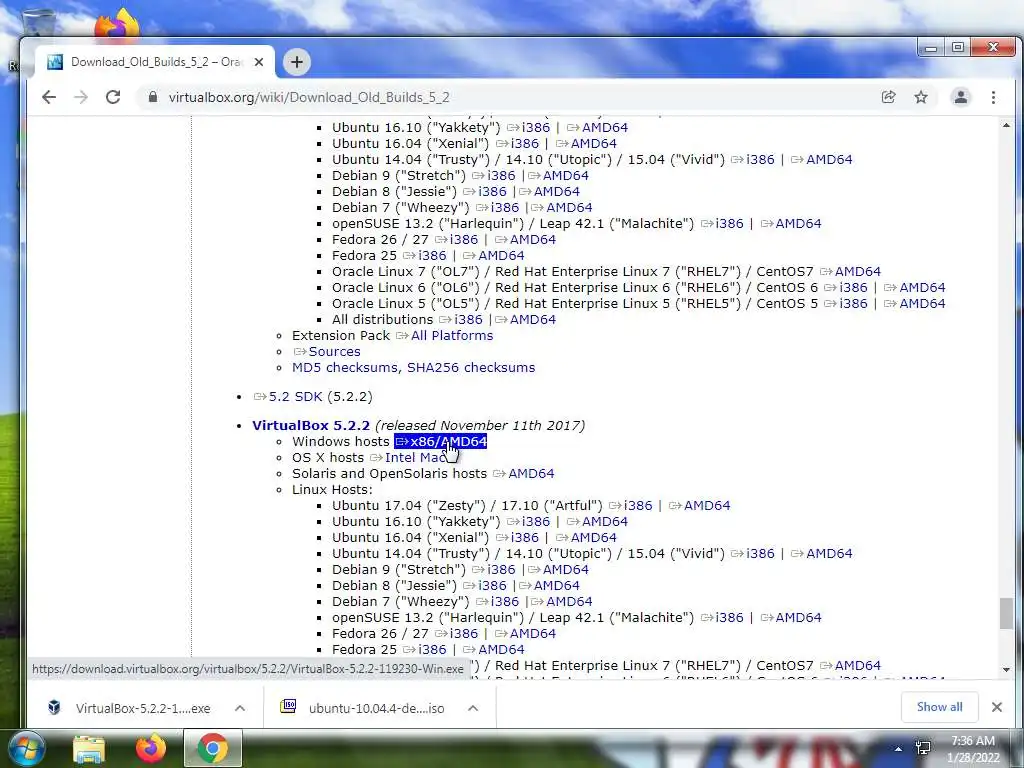Open Firefox desktop shortcut icon

click(116, 25)
